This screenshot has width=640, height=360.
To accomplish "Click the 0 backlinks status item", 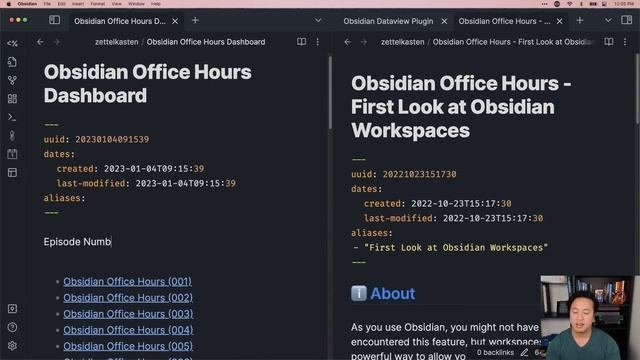I will (x=495, y=352).
